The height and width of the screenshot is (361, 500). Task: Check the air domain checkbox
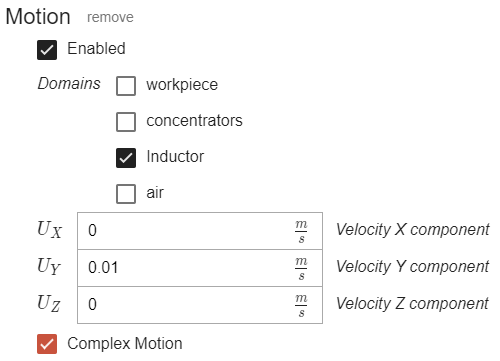pyautogui.click(x=126, y=194)
